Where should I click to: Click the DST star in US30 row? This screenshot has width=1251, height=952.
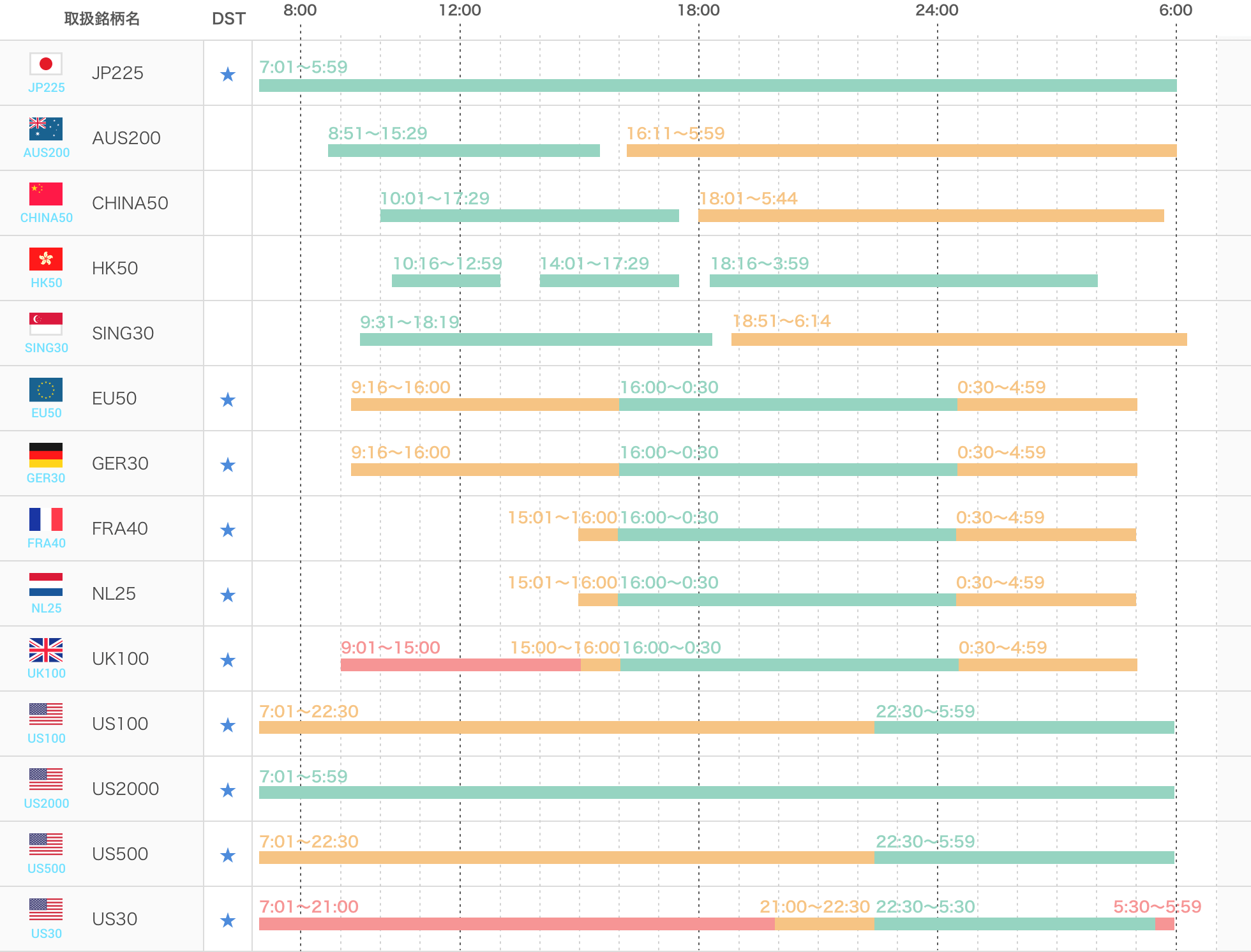click(x=228, y=921)
